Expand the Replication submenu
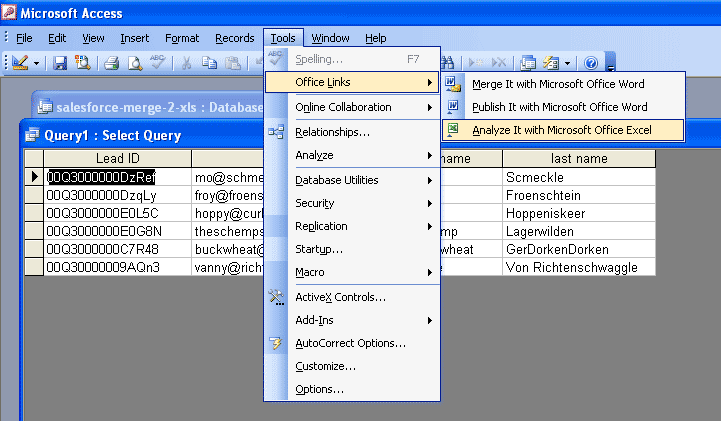721x421 pixels. (352, 226)
